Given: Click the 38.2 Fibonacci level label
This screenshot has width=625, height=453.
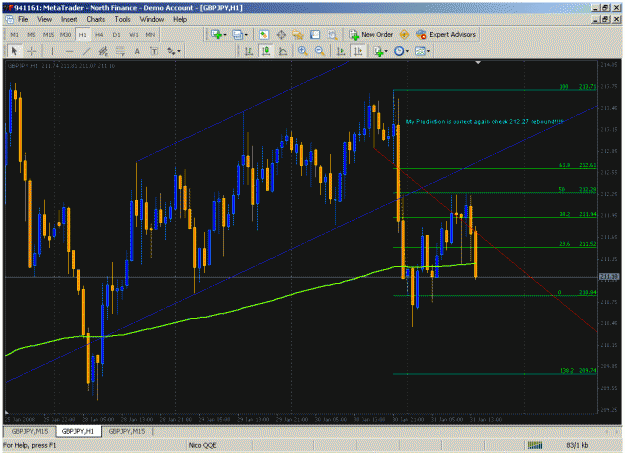Looking at the screenshot, I should [x=564, y=214].
